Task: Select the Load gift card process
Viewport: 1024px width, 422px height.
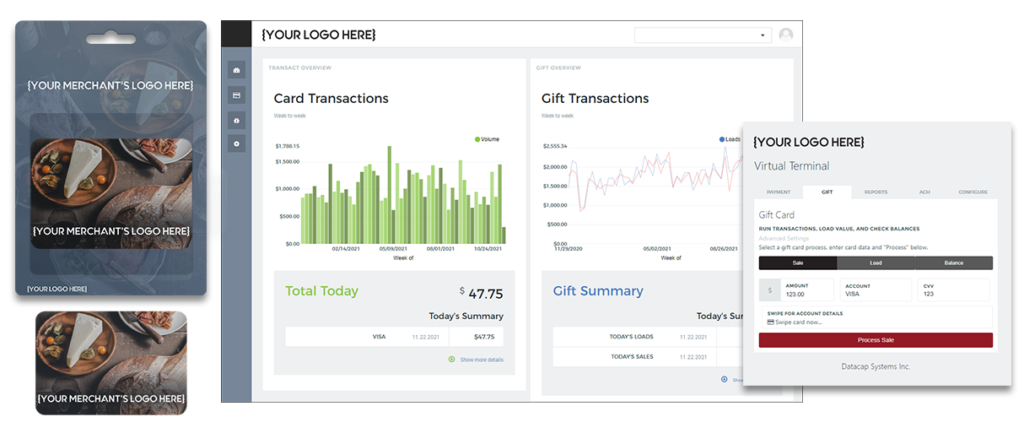Action: 876,263
